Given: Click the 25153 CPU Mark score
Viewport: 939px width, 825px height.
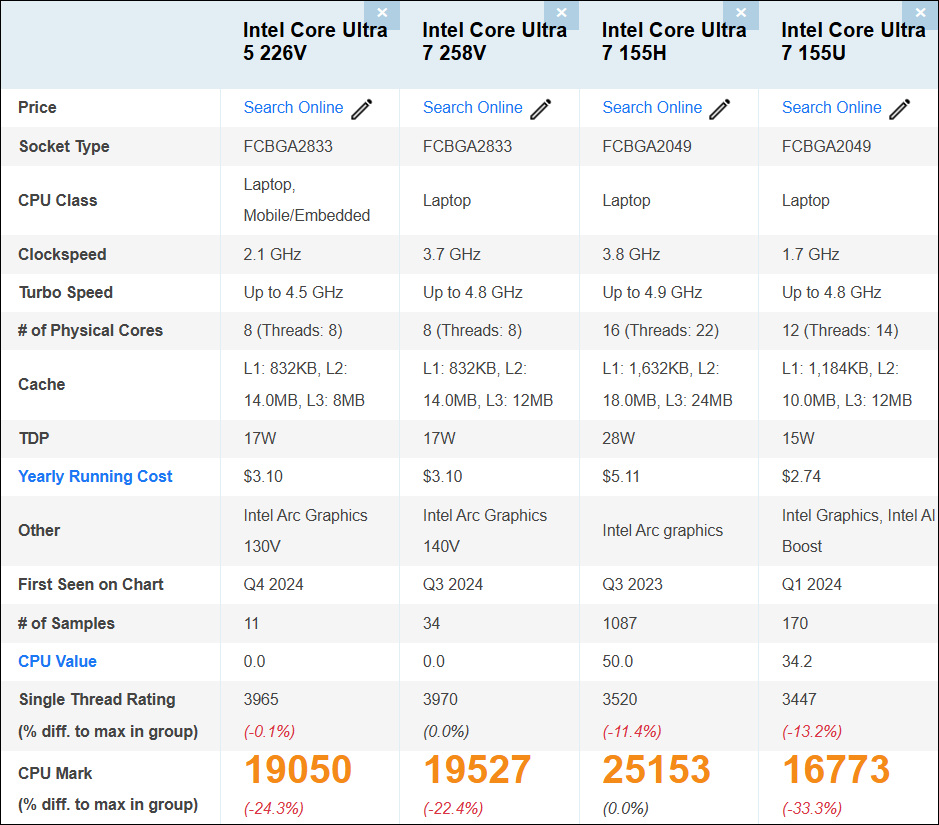Looking at the screenshot, I should (x=656, y=770).
